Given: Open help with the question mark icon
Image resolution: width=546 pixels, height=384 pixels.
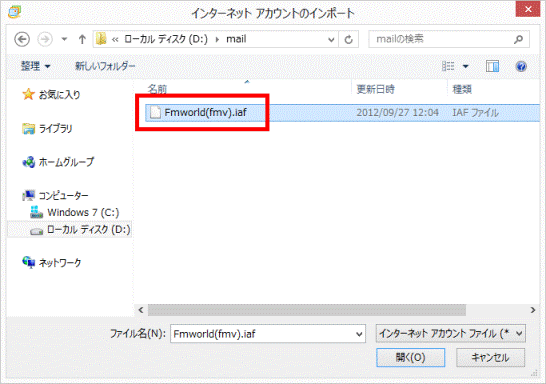Looking at the screenshot, I should 521,66.
